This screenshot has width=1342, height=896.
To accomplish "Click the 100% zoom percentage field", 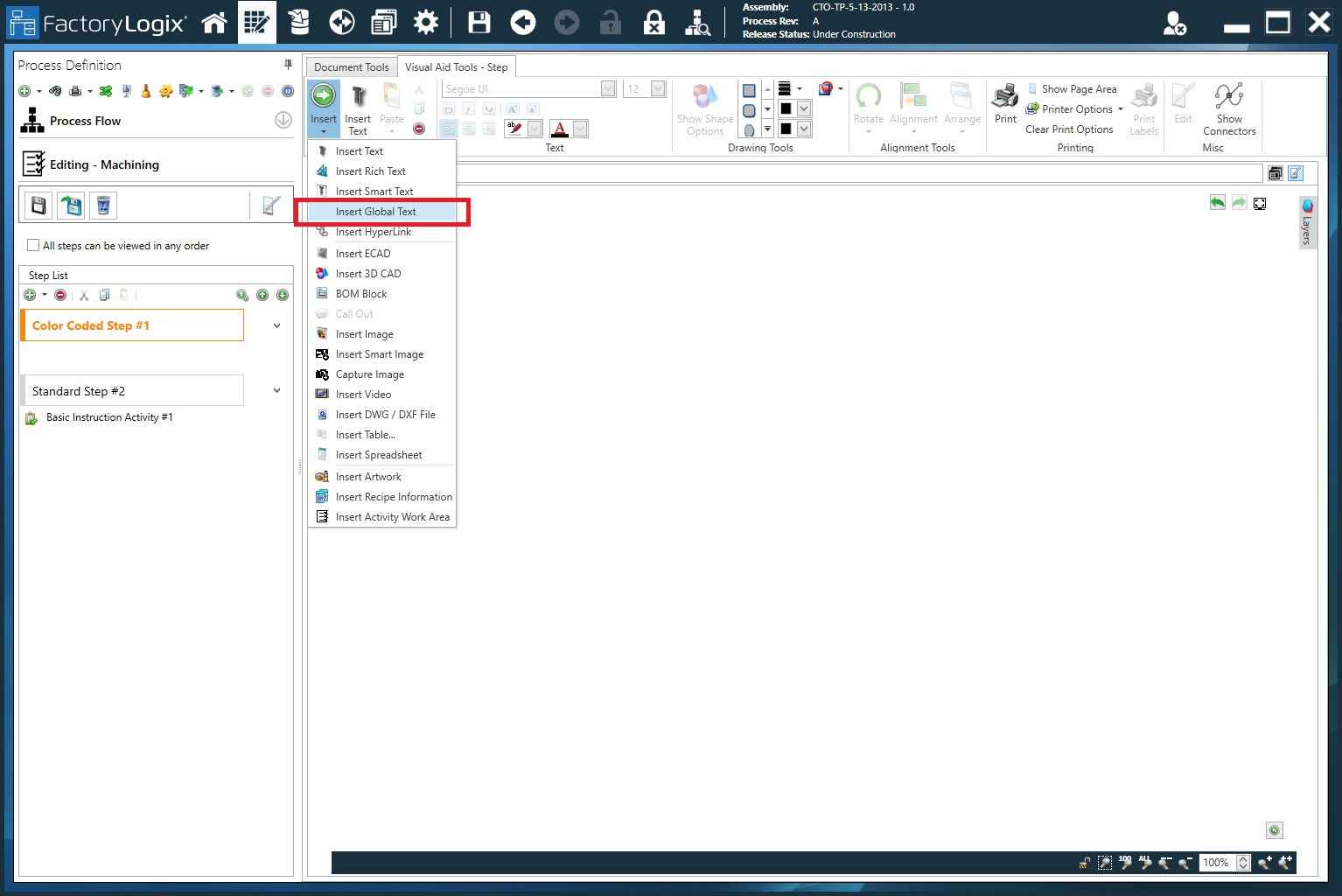I will [1219, 863].
